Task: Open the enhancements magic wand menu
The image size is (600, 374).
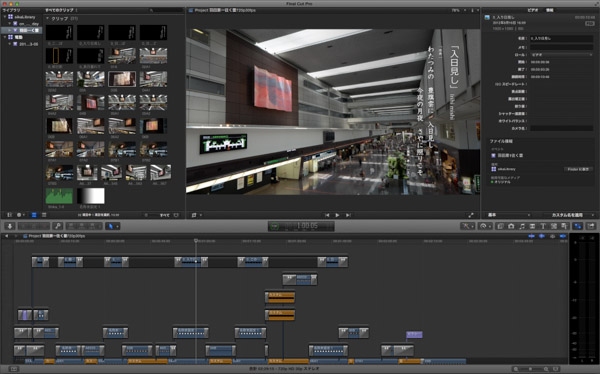Action: (x=467, y=226)
